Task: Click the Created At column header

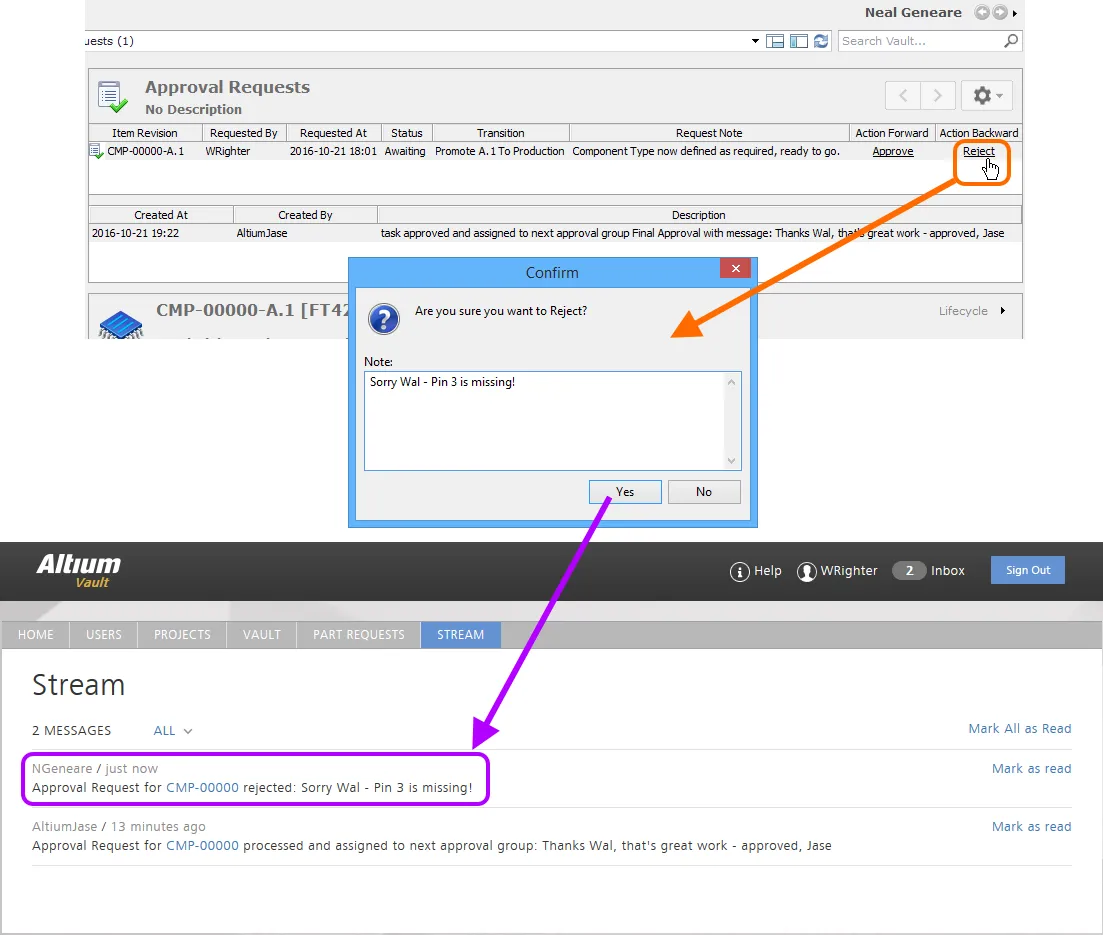Action: tap(161, 215)
